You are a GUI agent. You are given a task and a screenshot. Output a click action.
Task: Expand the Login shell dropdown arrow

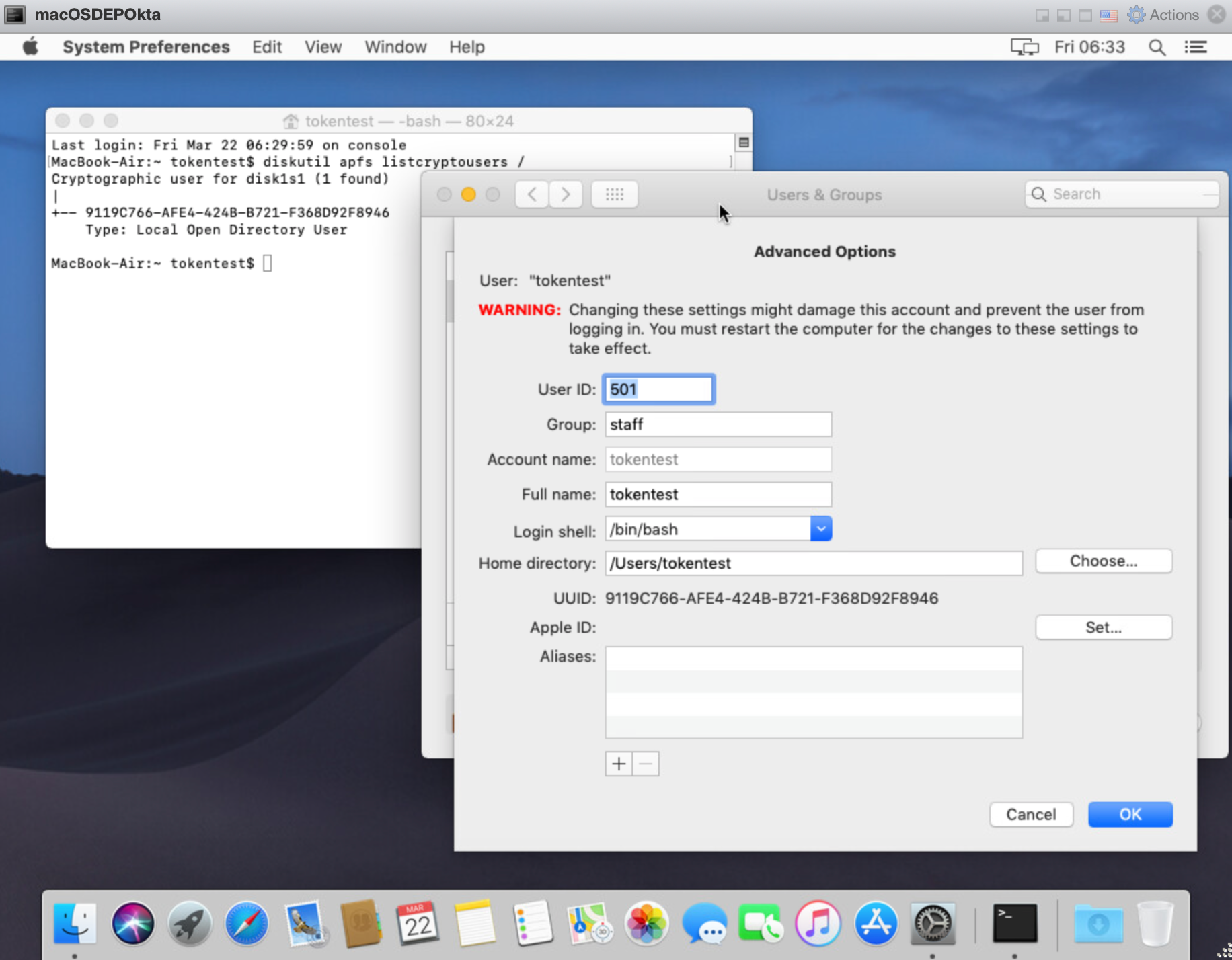tap(821, 529)
